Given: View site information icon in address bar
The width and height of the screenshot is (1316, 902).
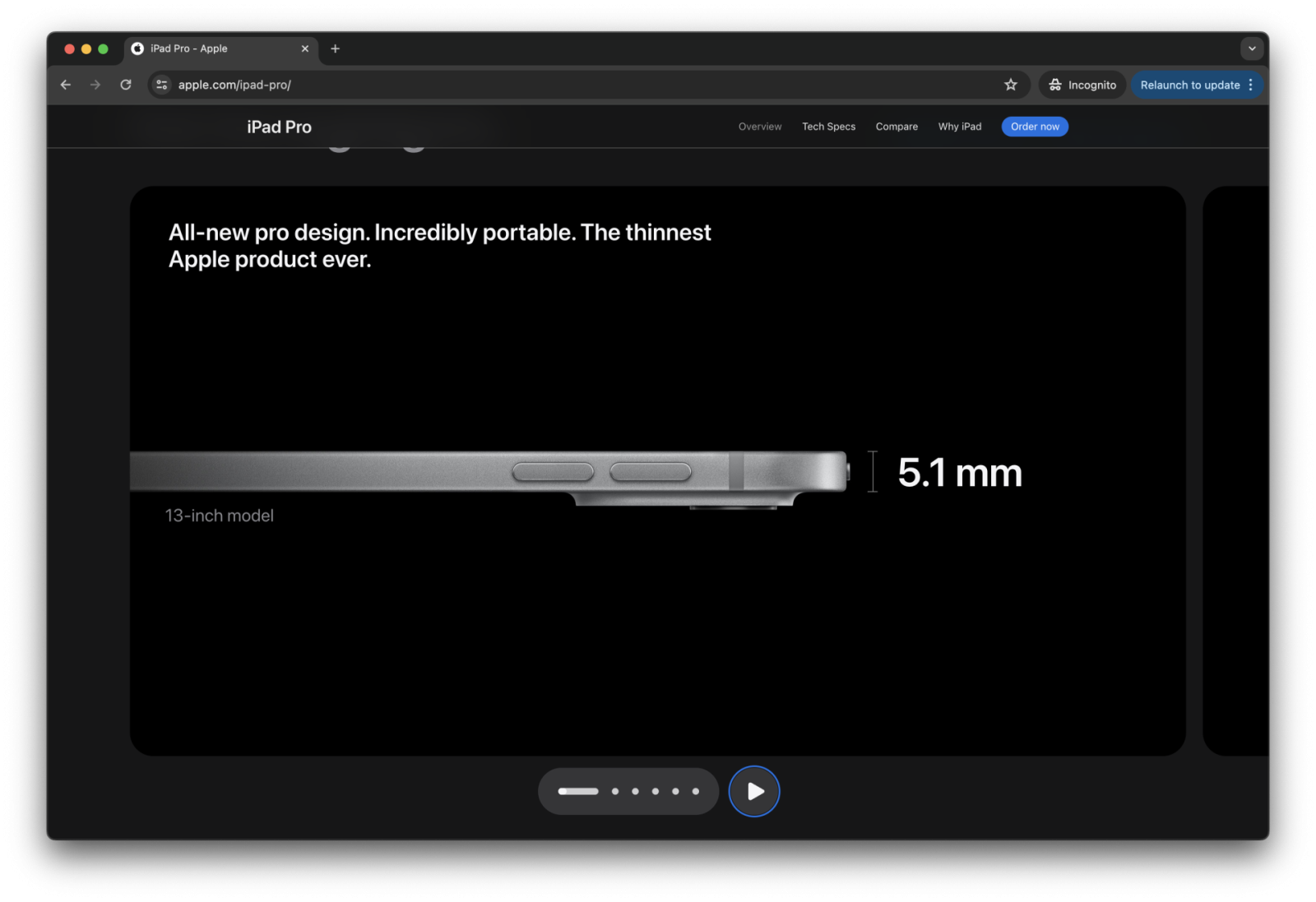Looking at the screenshot, I should 162,85.
